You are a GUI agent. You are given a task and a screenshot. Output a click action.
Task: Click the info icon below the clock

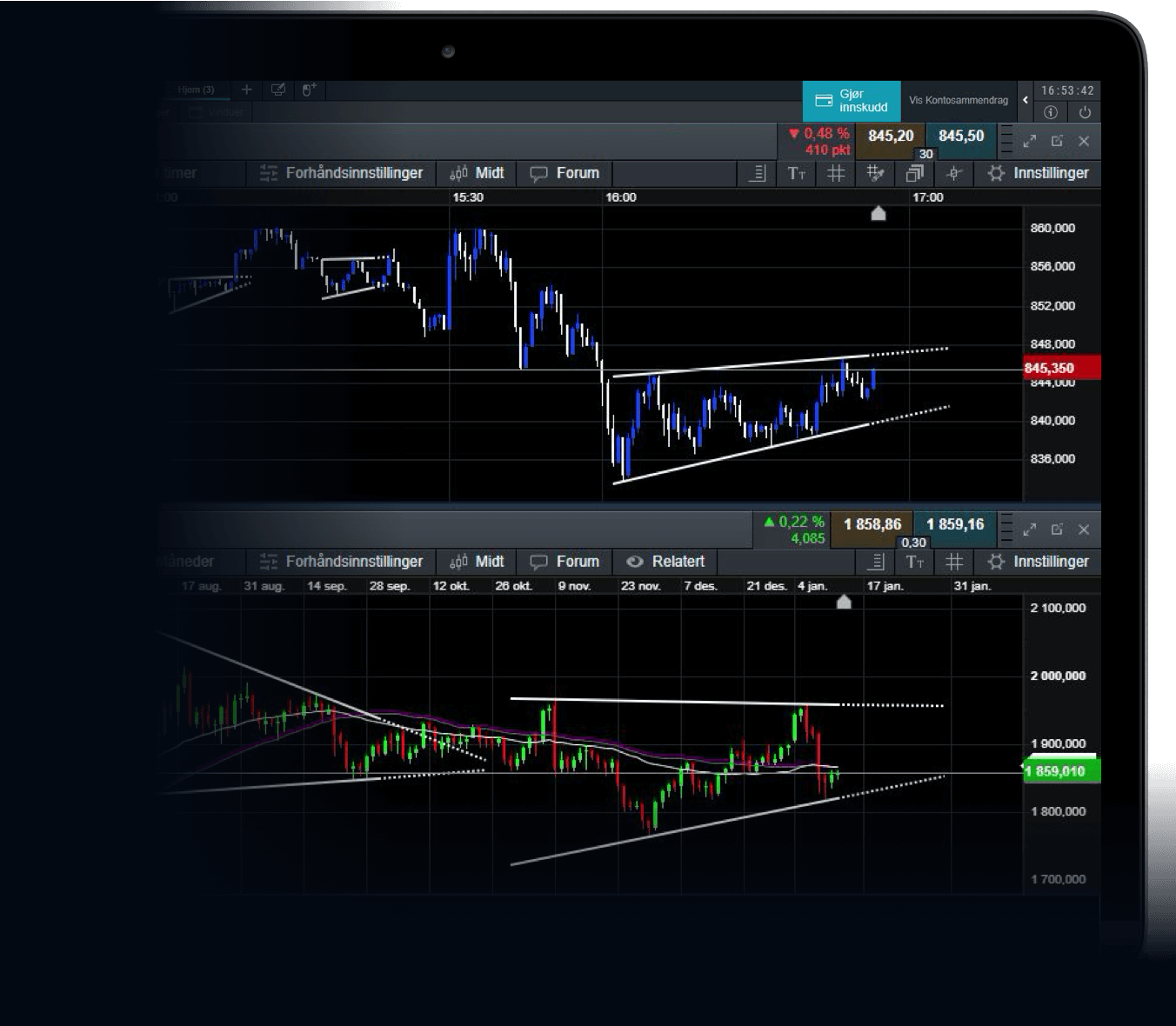click(1051, 112)
